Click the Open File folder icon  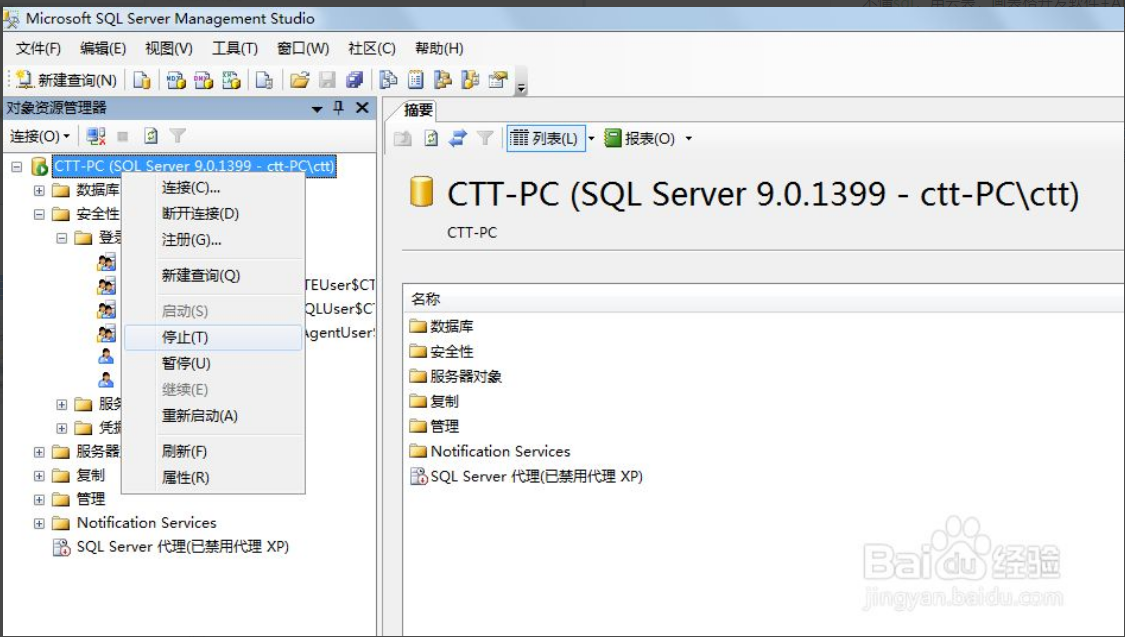(x=300, y=80)
